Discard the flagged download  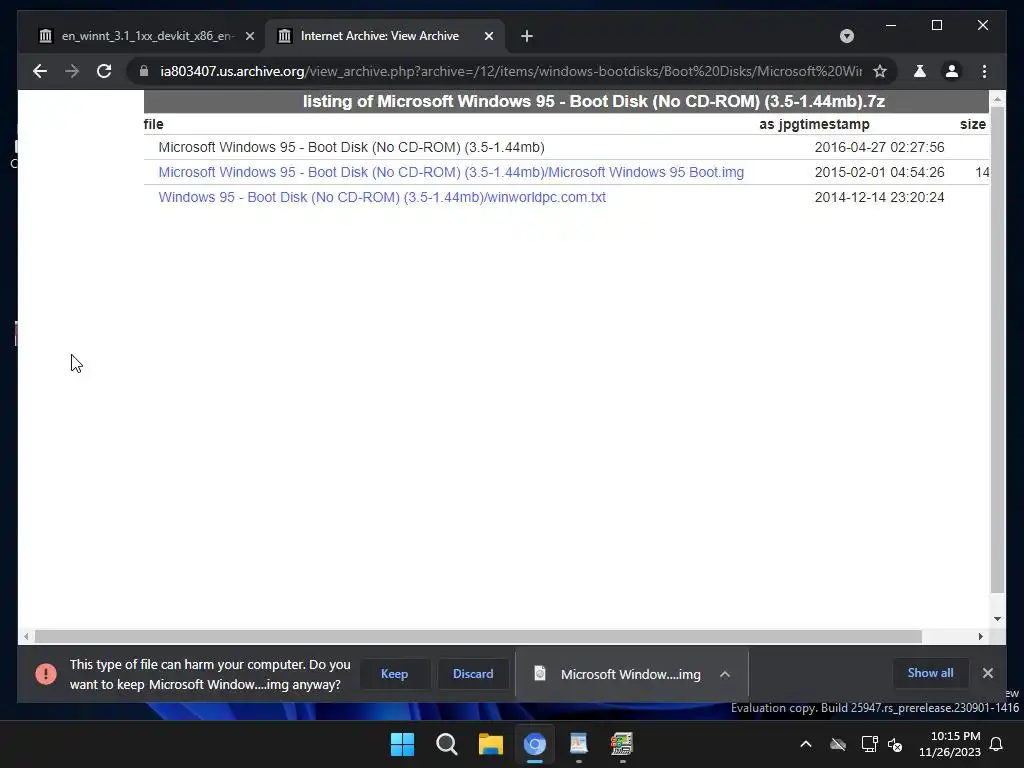(x=473, y=674)
